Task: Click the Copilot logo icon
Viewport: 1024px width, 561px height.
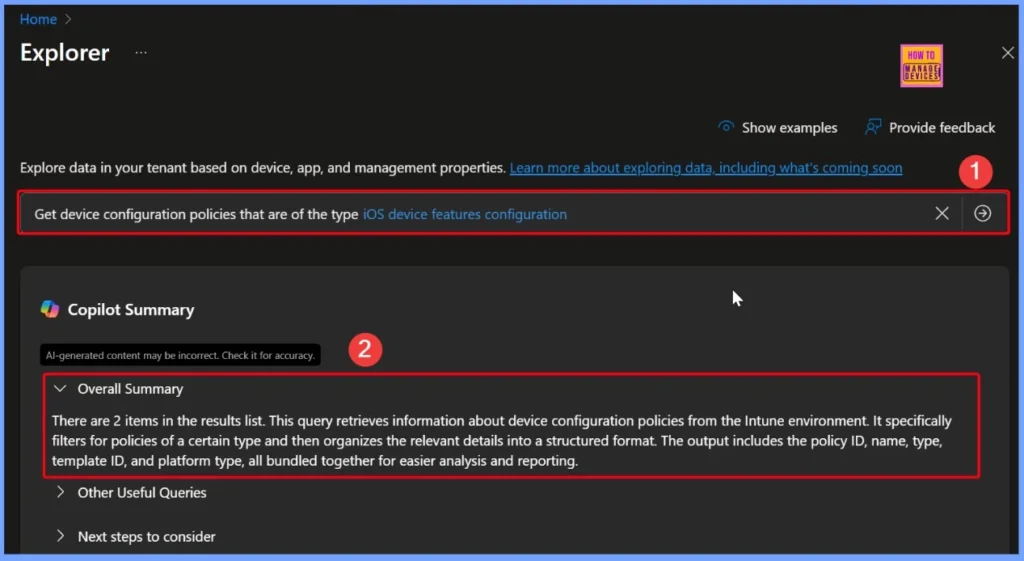Action: (50, 309)
